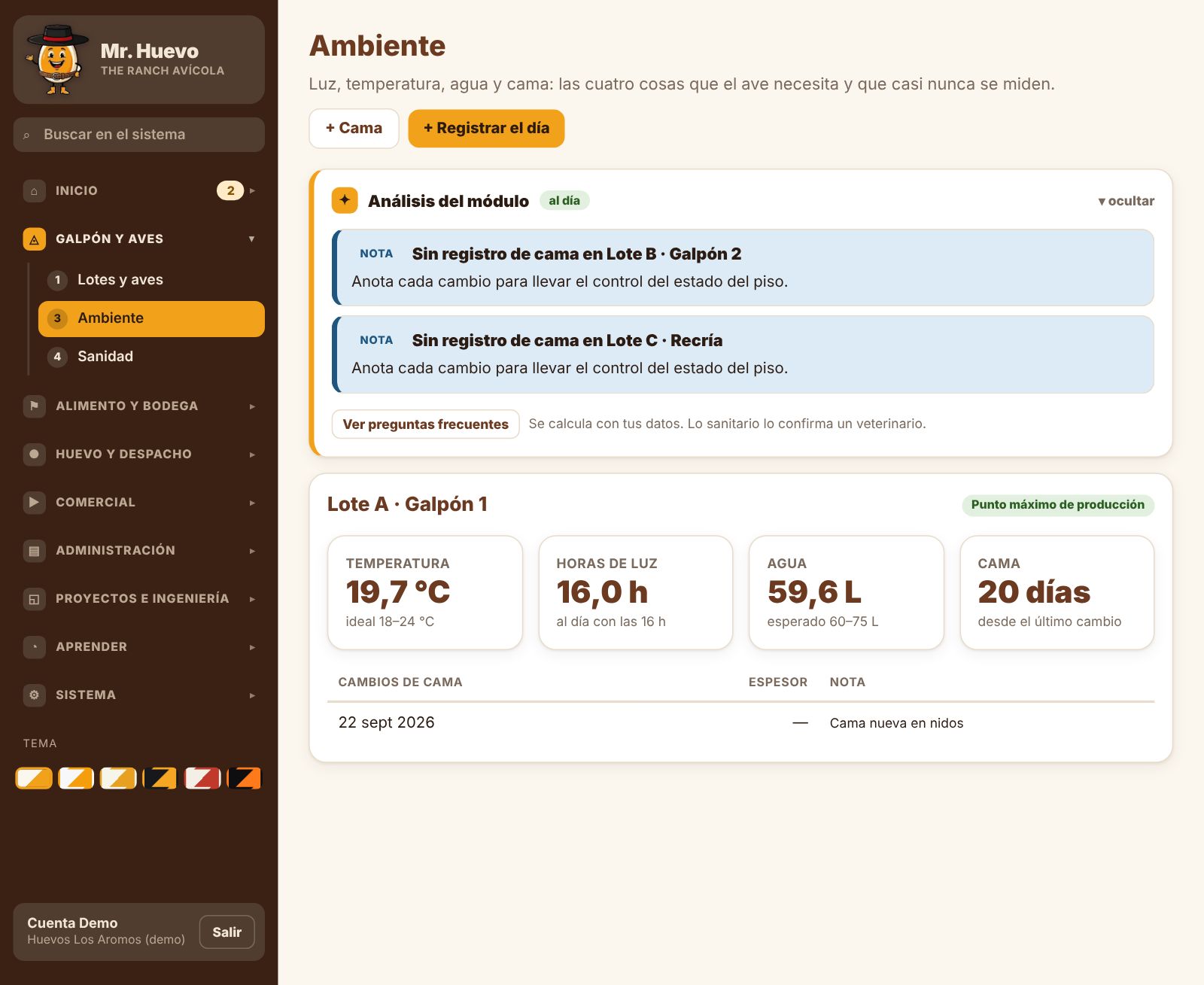The image size is (1204, 985).
Task: Open Ver preguntas frecuentes
Action: [x=425, y=424]
